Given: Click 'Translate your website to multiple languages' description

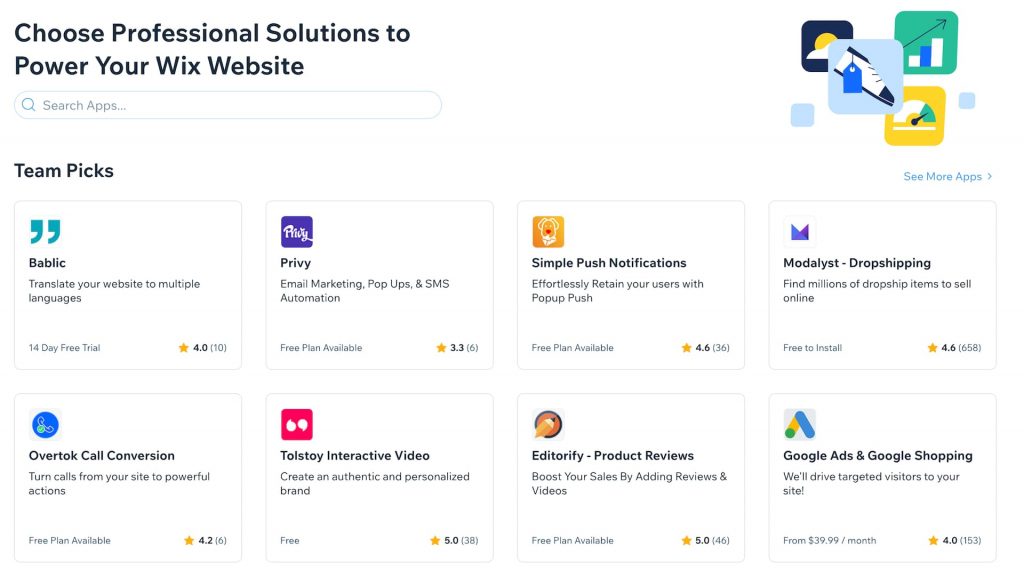Looking at the screenshot, I should (114, 291).
